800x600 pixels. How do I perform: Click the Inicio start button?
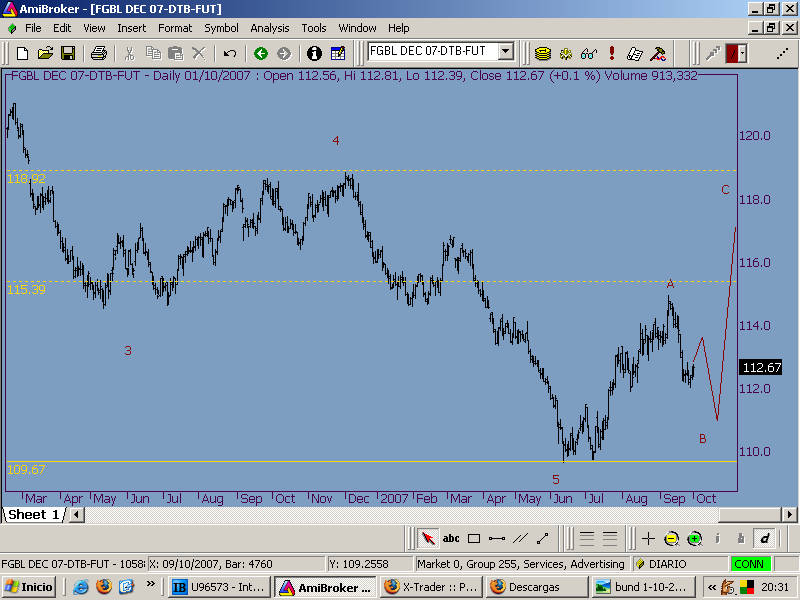[31, 587]
